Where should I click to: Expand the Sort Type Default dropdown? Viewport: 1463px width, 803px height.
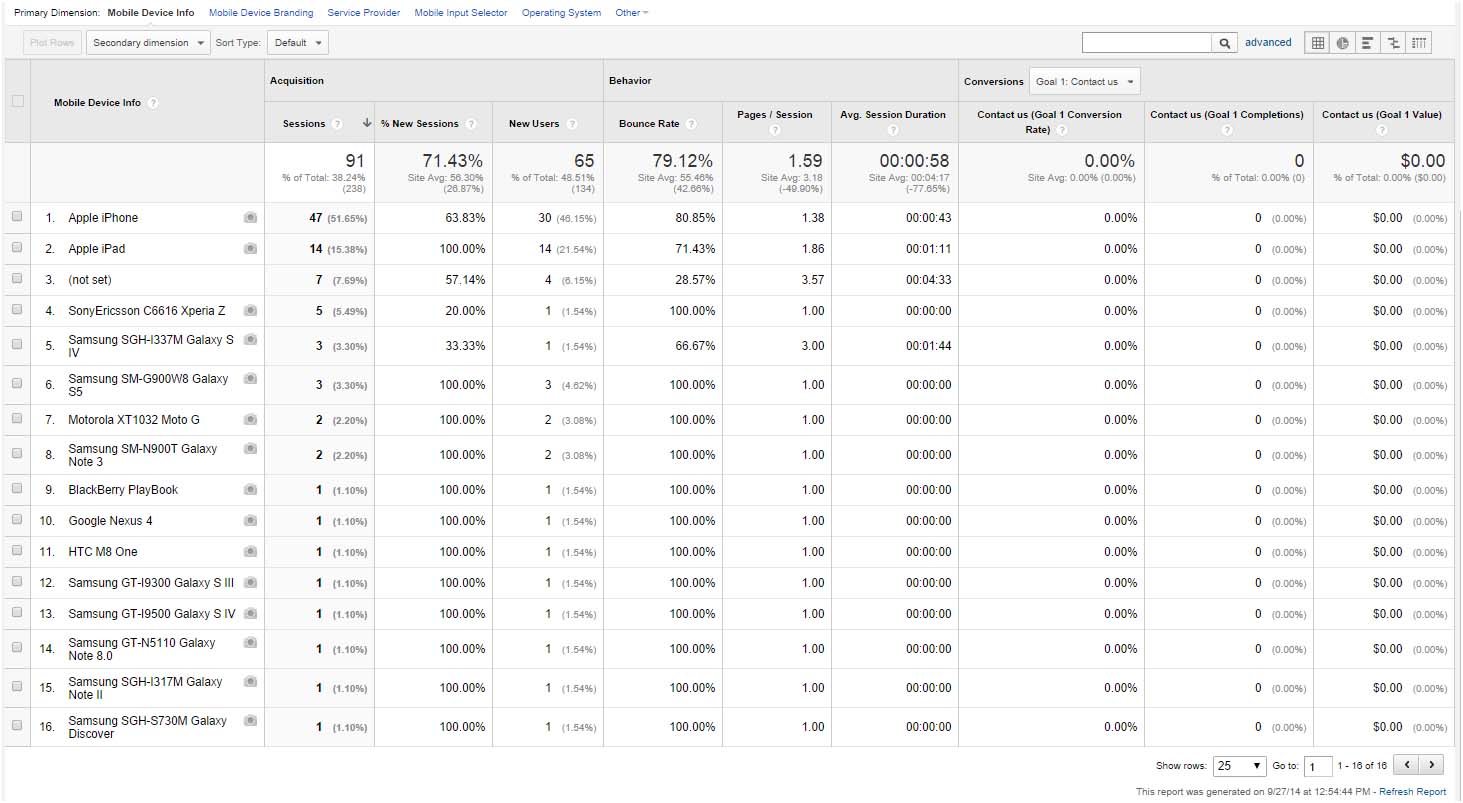pyautogui.click(x=297, y=43)
